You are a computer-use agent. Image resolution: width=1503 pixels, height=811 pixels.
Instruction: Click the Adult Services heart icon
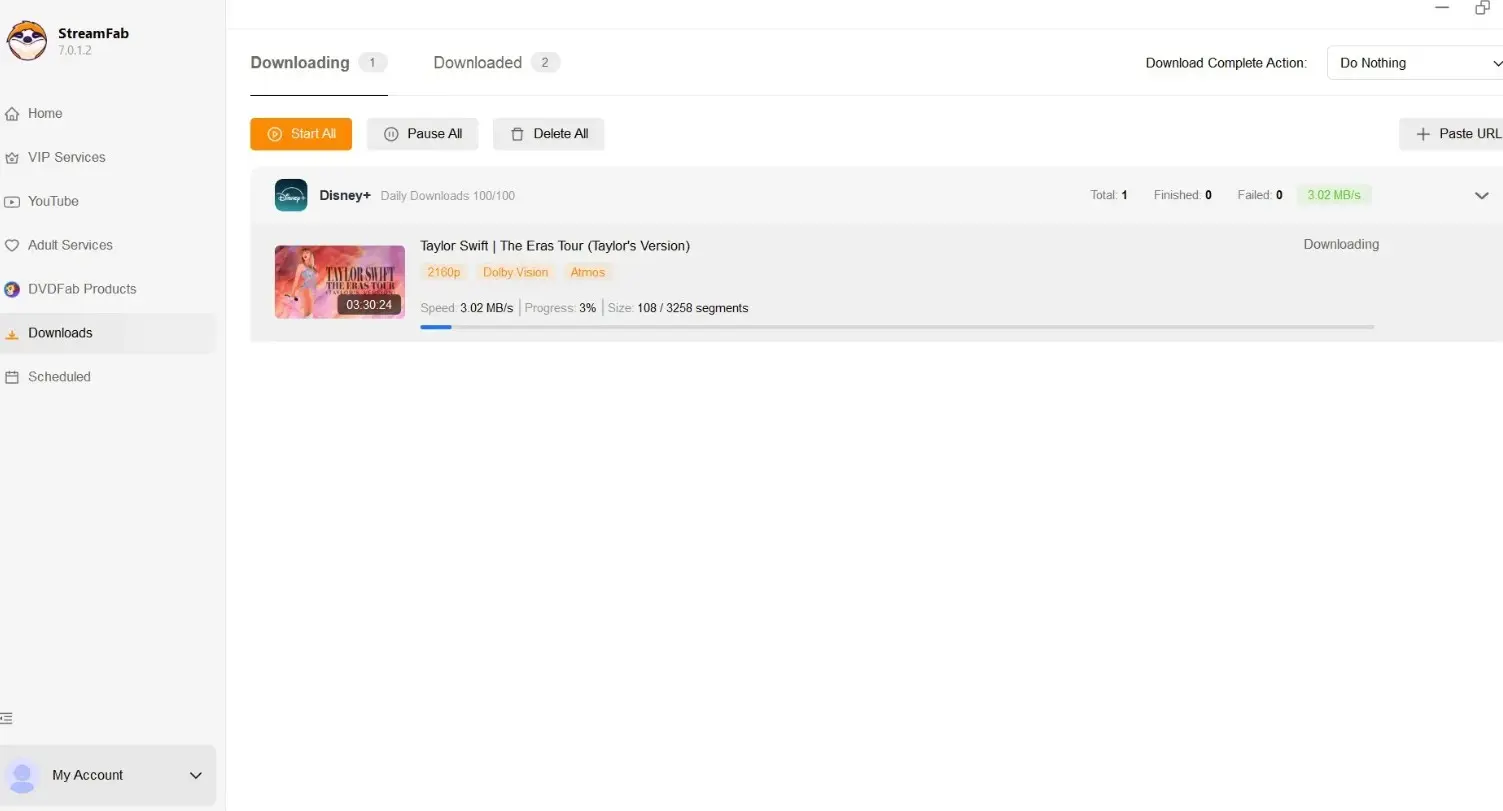pyautogui.click(x=12, y=246)
